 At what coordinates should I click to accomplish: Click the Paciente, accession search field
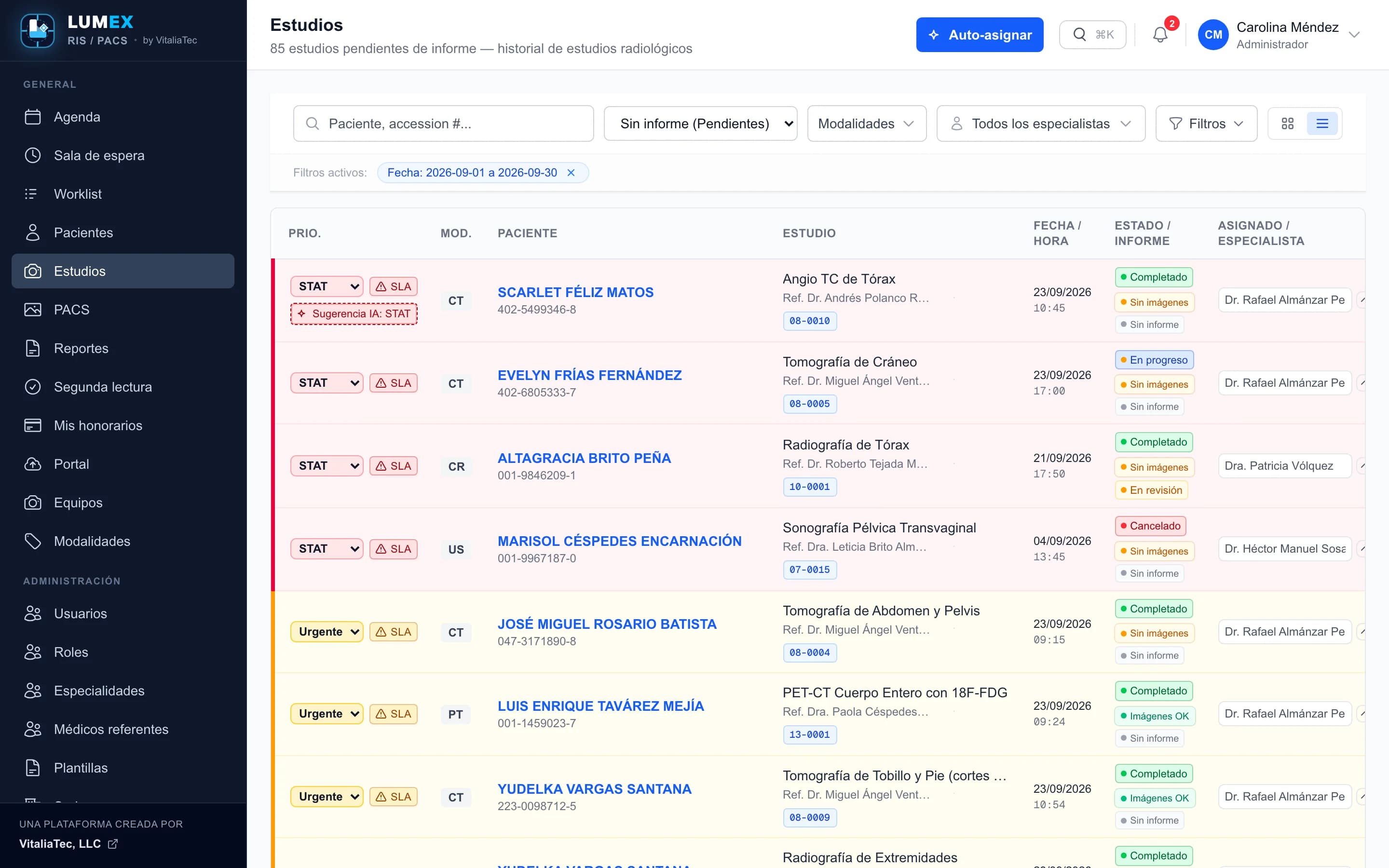pos(443,123)
